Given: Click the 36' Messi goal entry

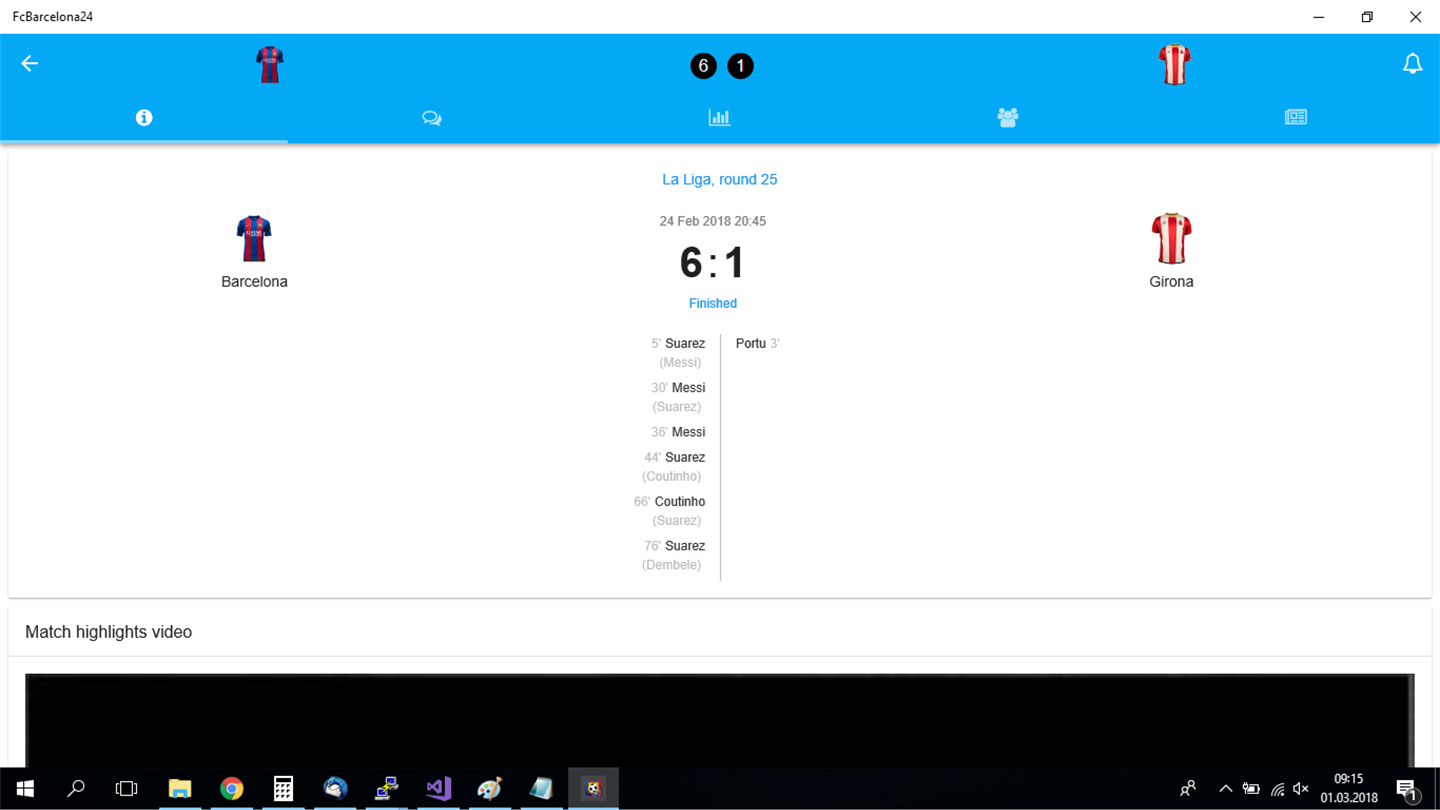Looking at the screenshot, I should [x=678, y=432].
